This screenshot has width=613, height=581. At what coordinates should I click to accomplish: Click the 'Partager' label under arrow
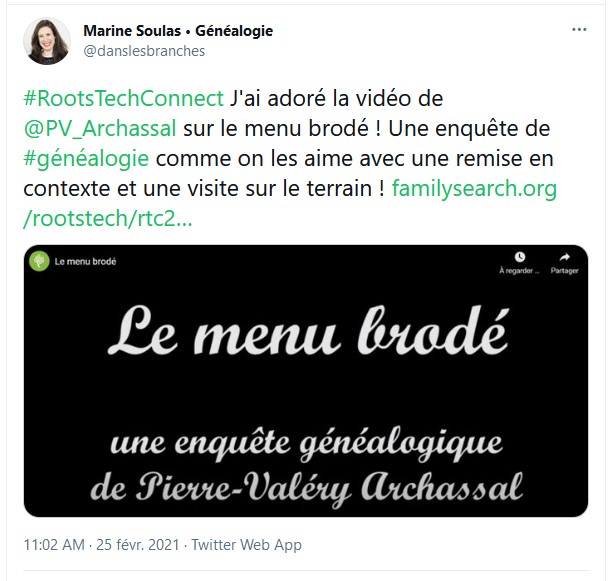[565, 271]
